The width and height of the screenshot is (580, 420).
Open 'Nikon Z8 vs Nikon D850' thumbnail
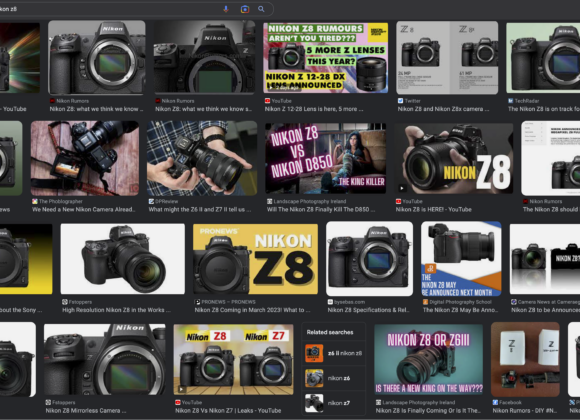coord(326,158)
